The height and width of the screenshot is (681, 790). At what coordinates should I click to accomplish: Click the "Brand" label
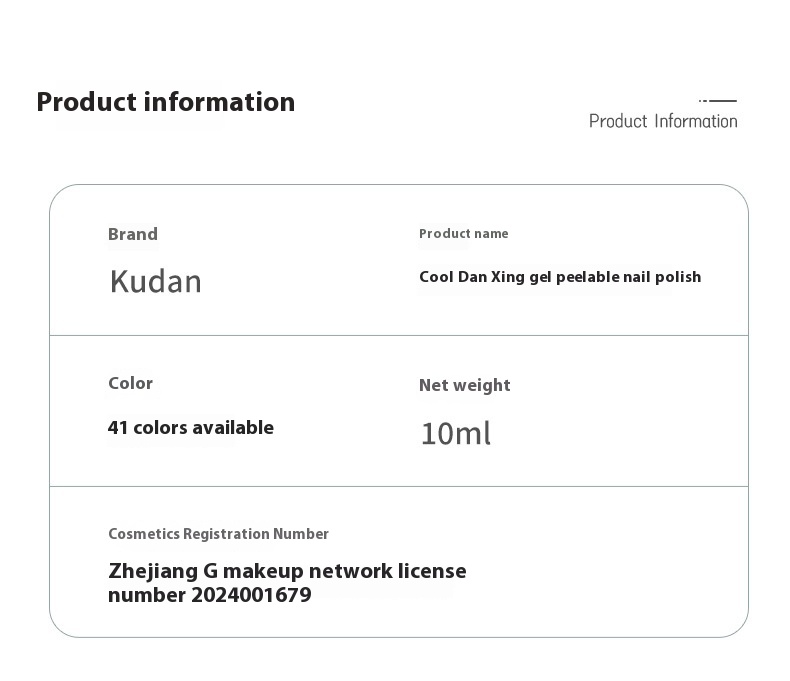click(133, 234)
